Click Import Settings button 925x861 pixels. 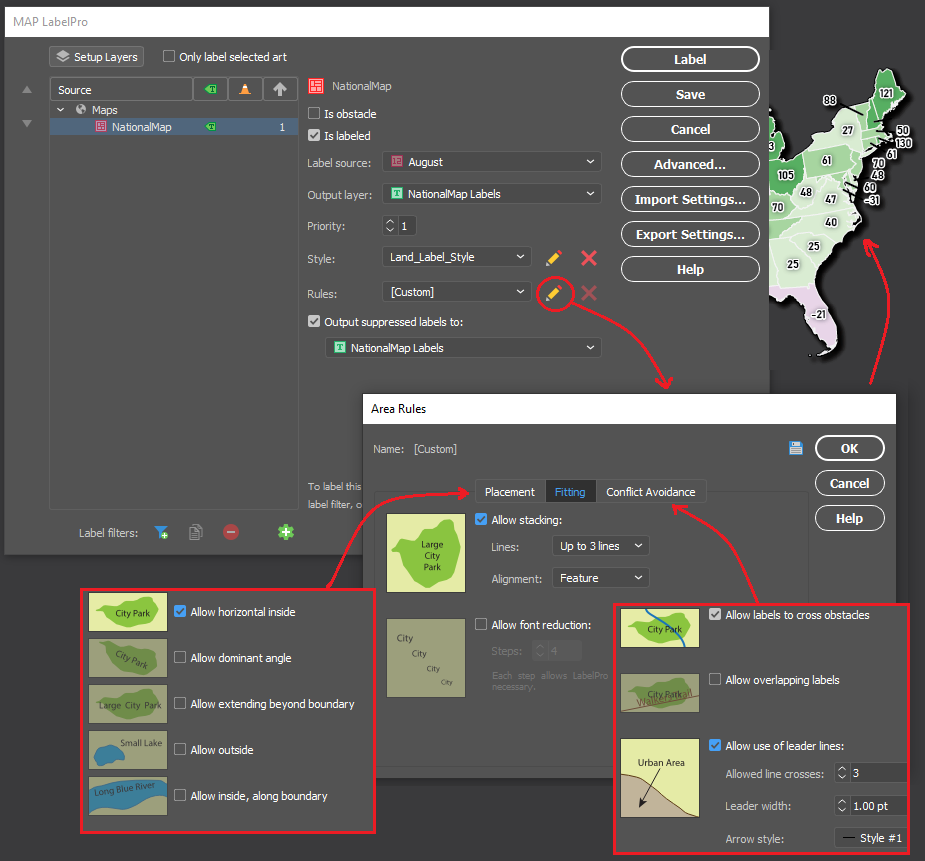click(x=690, y=199)
